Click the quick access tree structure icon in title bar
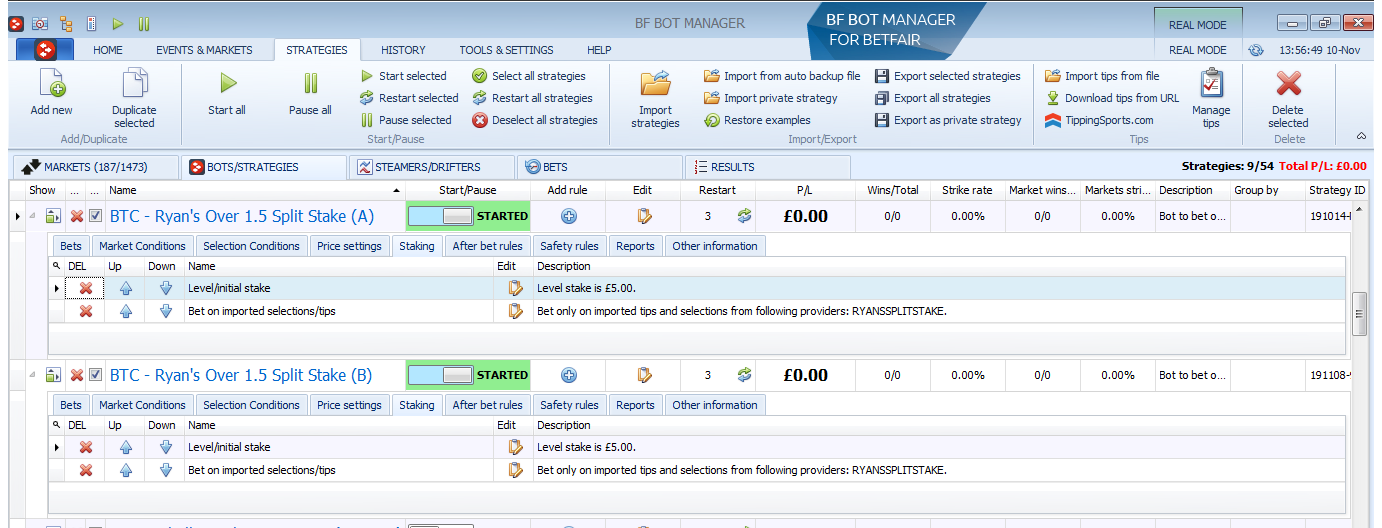 click(66, 23)
